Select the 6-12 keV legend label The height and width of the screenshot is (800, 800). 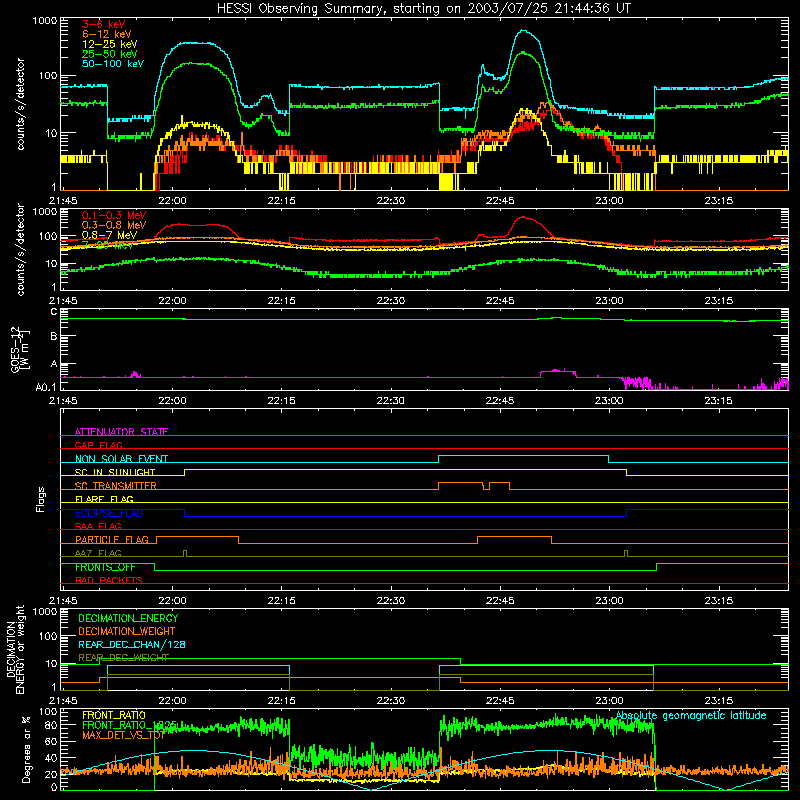pos(106,34)
